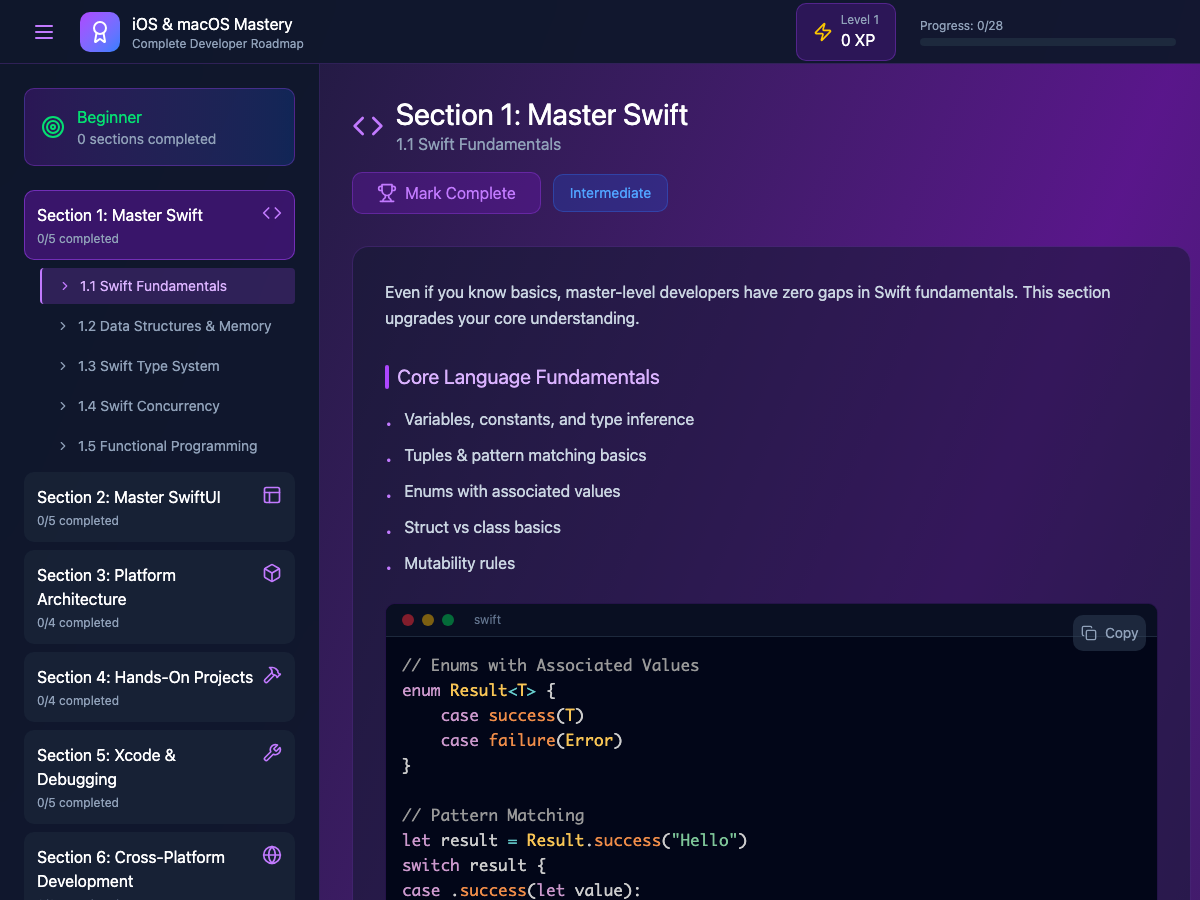Click the Level 1 XP badge

846,32
